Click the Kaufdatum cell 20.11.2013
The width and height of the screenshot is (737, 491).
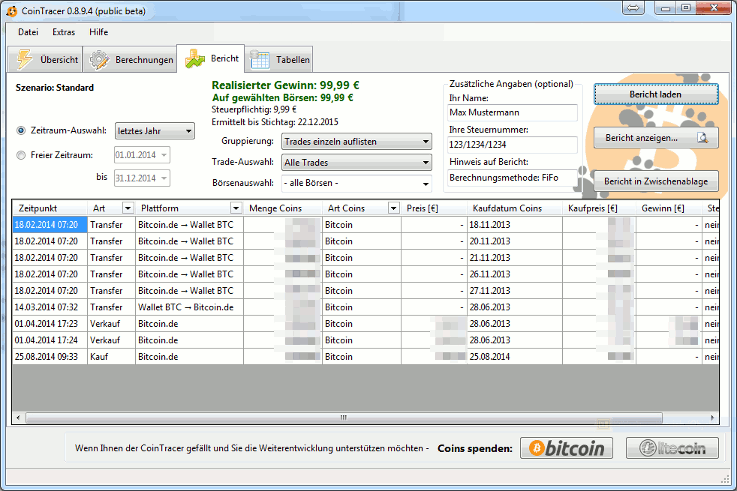(515, 241)
